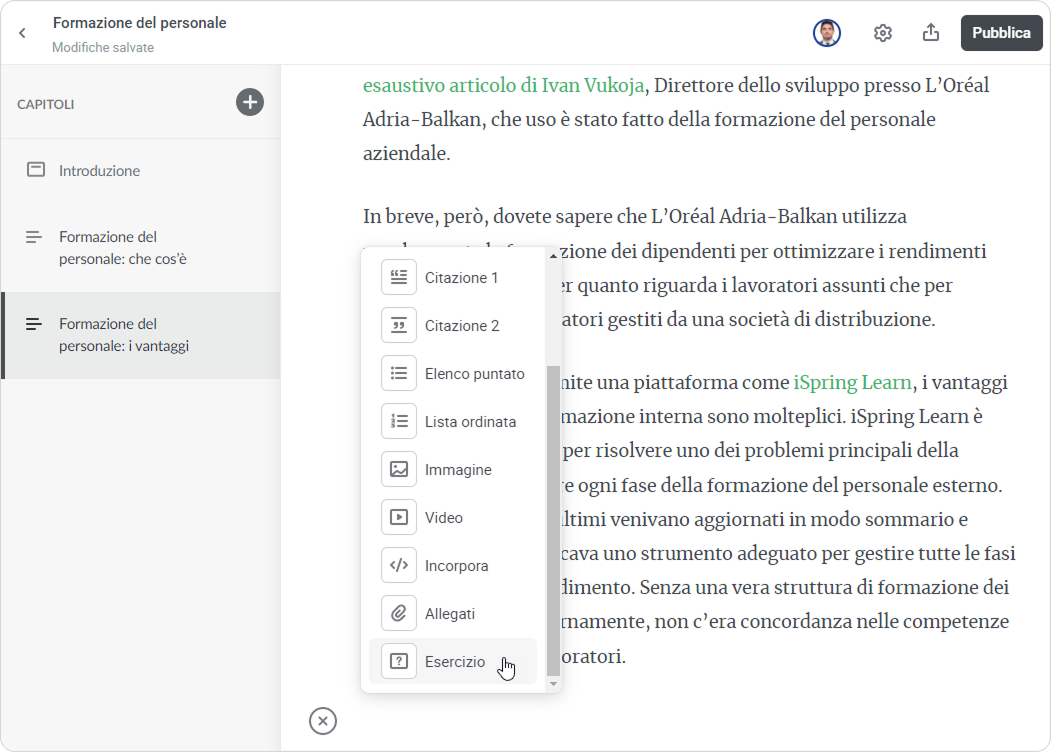
Task: Click the Video block icon
Action: (399, 518)
